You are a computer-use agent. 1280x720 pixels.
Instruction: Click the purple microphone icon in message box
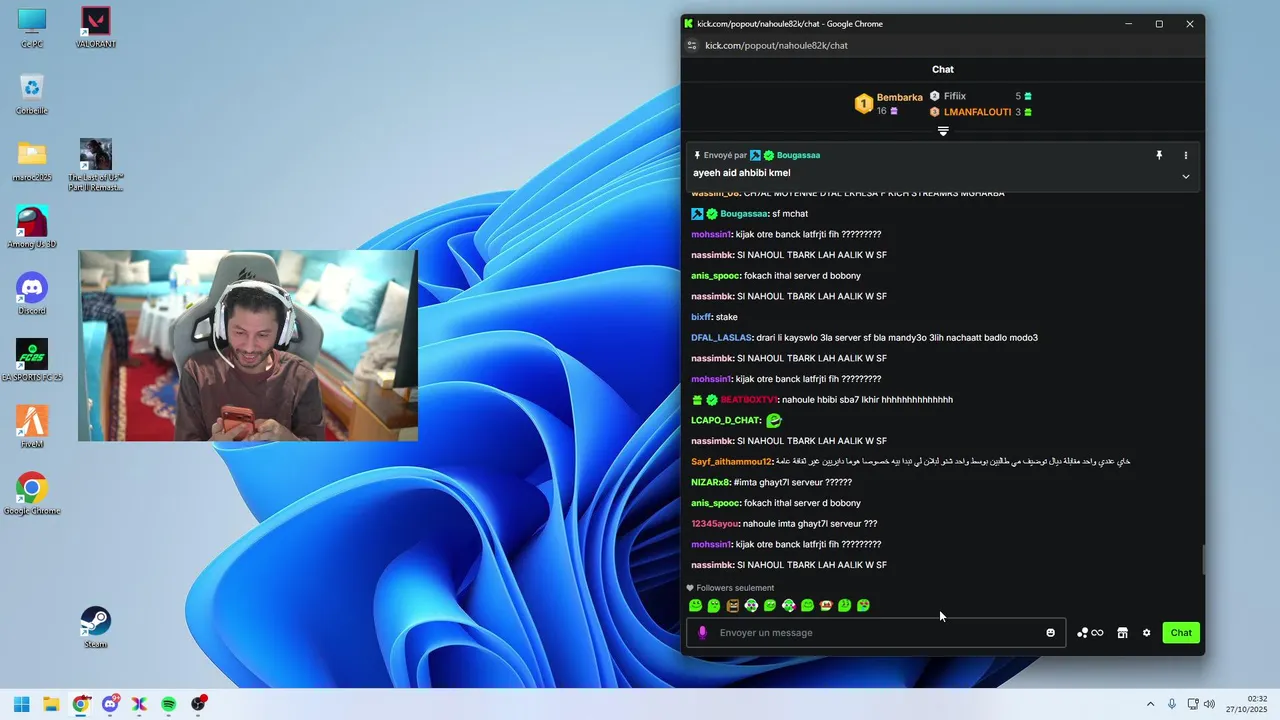point(702,633)
